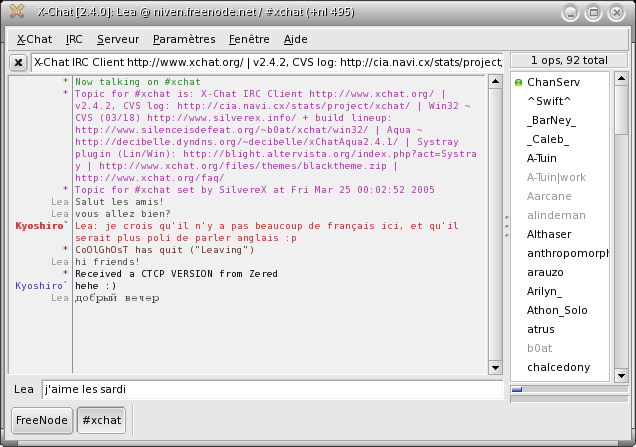
Task: Select user ^Swift^ in user list
Action: click(x=549, y=101)
